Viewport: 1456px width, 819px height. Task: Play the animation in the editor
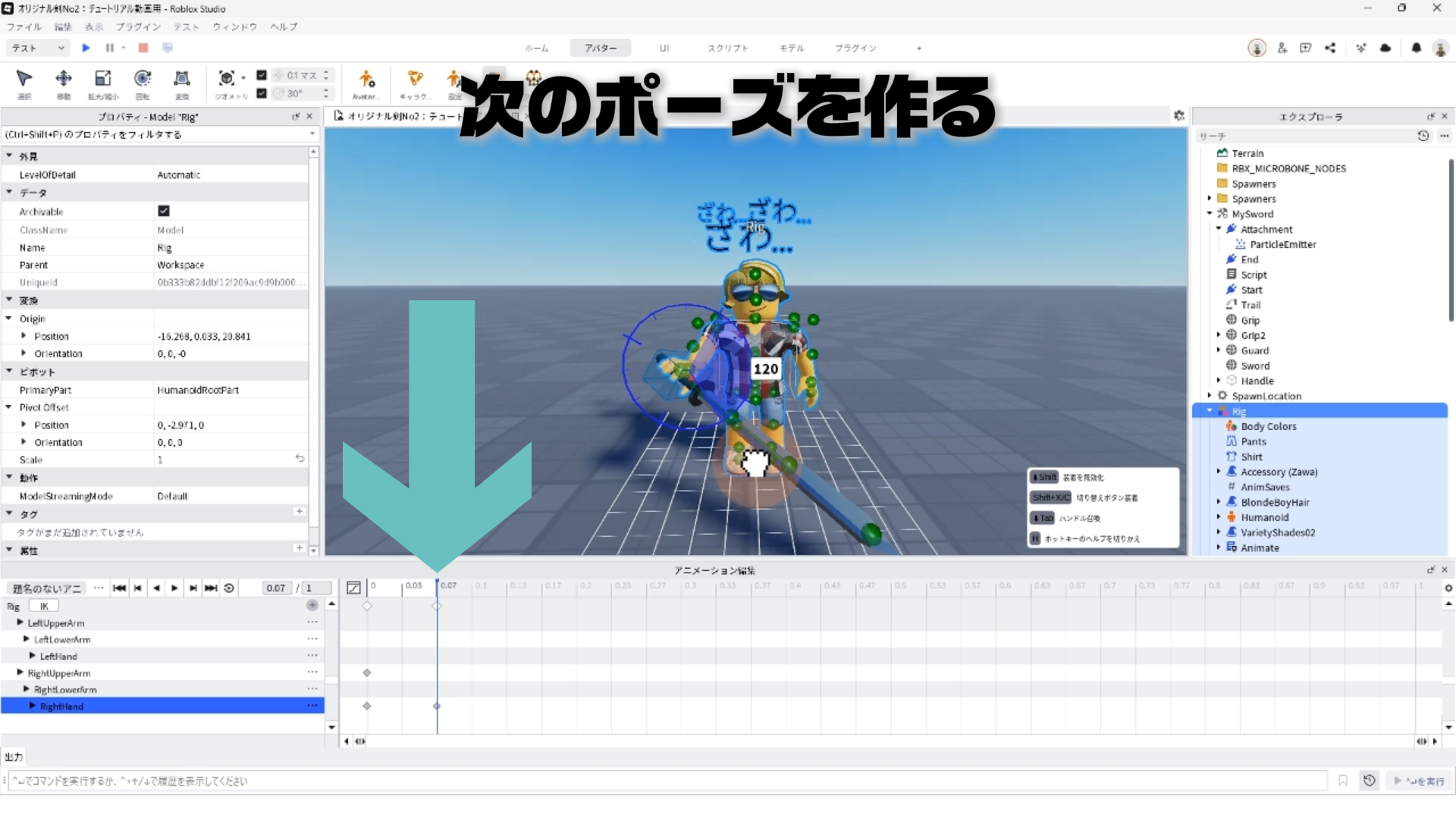(x=174, y=588)
